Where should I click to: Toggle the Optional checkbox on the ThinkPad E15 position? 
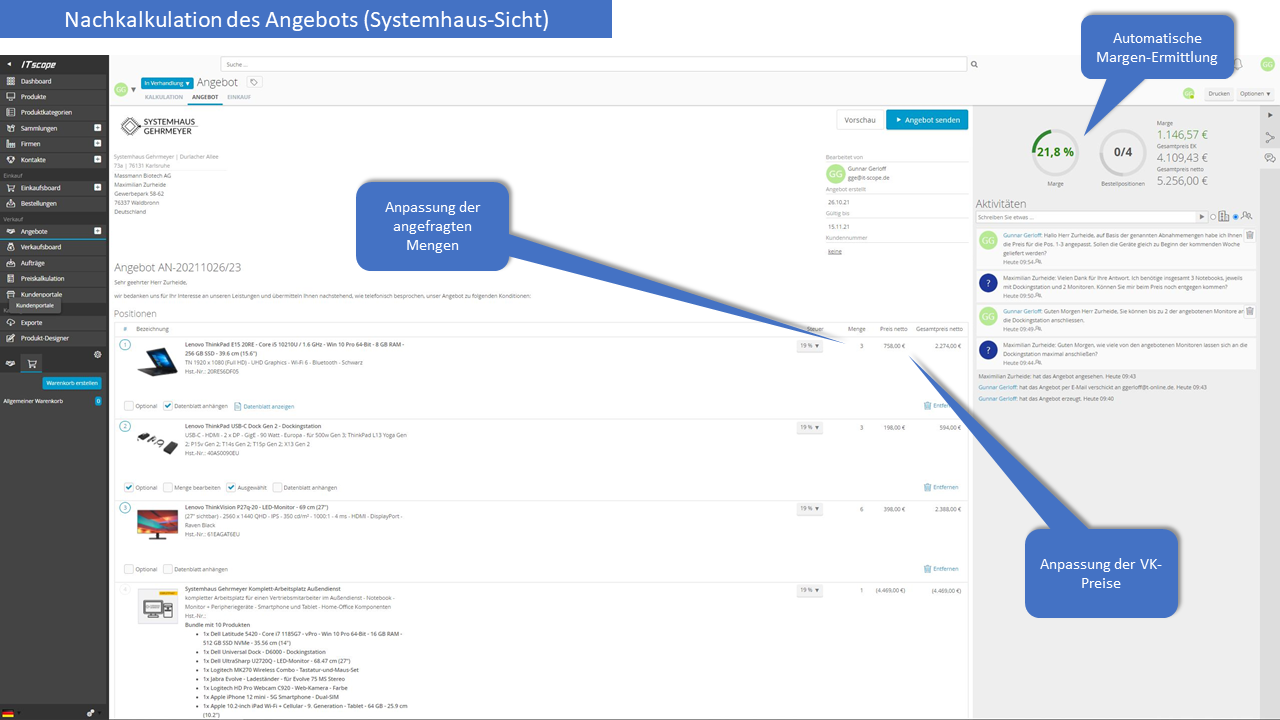pyautogui.click(x=128, y=405)
